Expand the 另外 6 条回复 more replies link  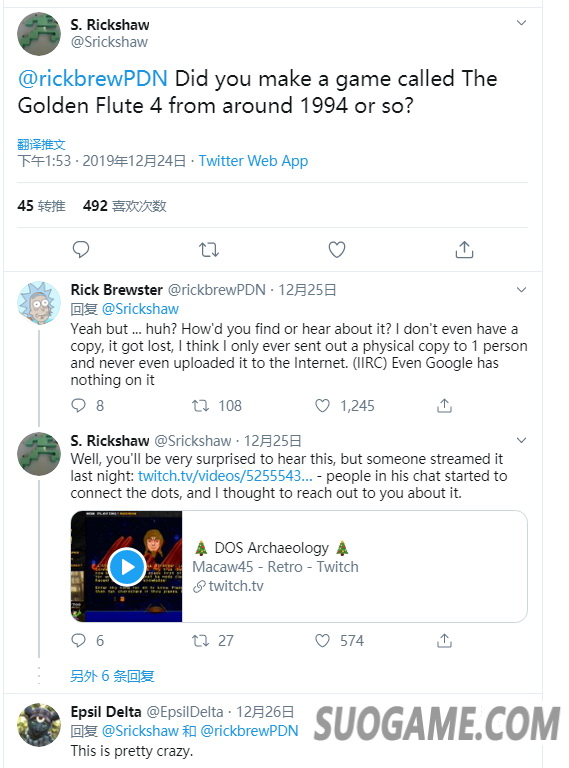[x=112, y=676]
